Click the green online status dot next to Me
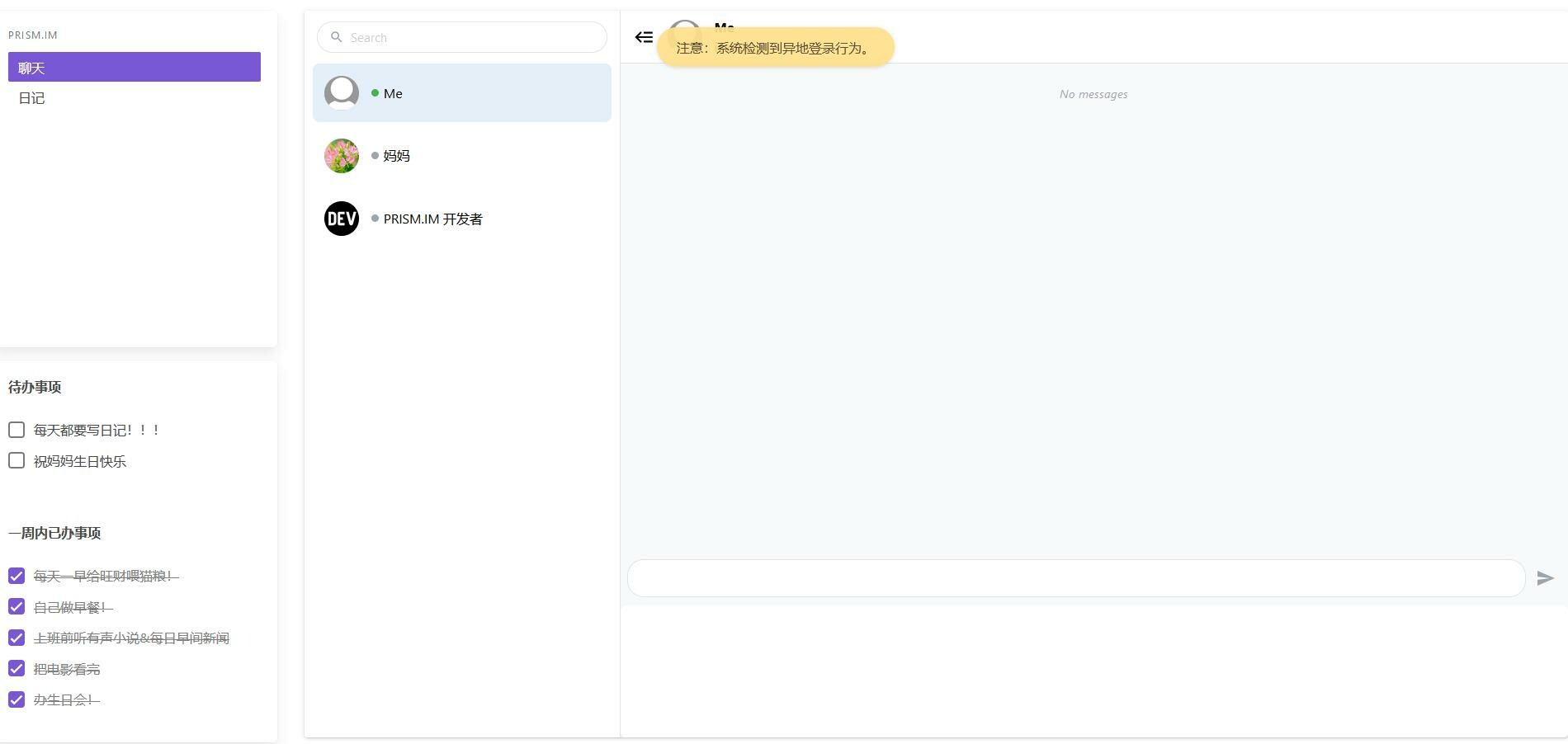1568x744 pixels. (374, 93)
